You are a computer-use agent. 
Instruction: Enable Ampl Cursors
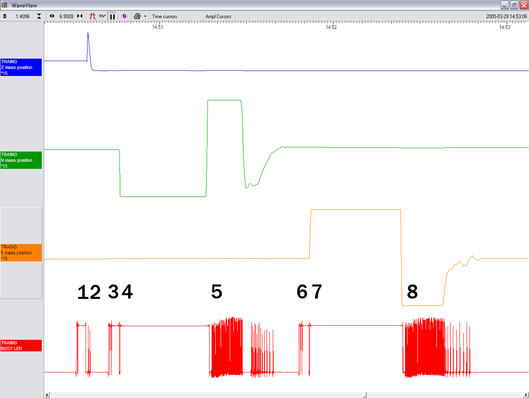click(x=218, y=16)
